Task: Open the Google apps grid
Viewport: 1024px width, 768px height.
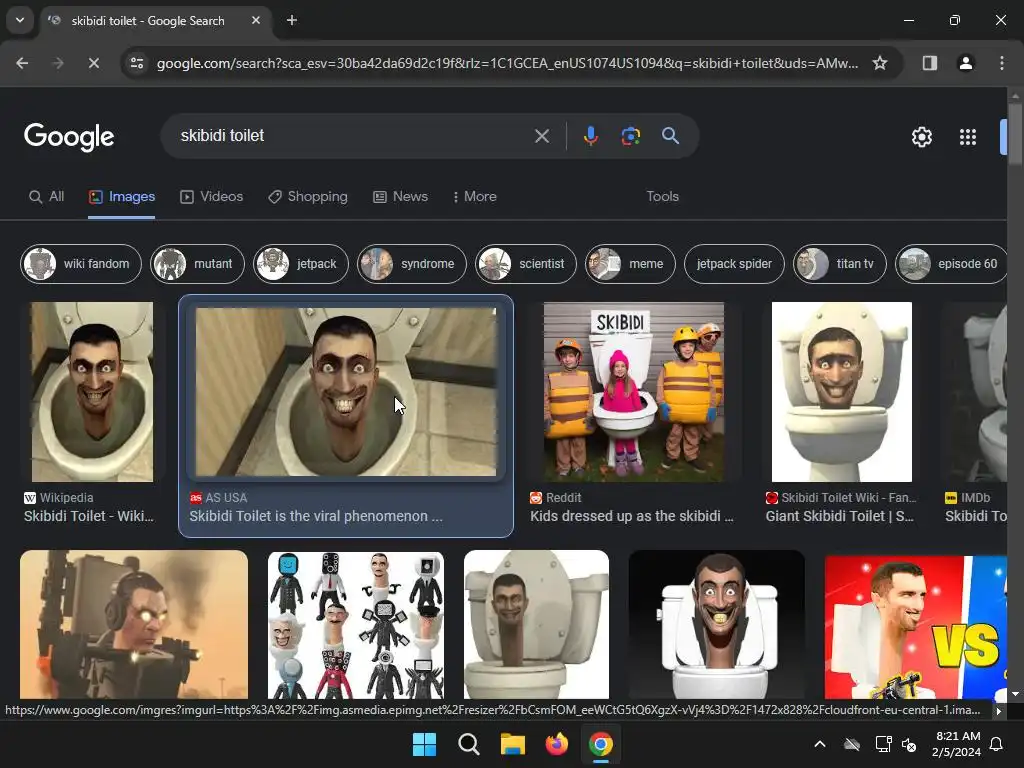Action: click(968, 136)
